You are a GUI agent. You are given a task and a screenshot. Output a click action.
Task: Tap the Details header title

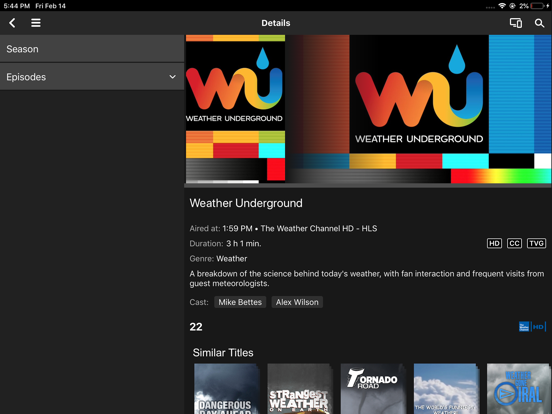click(x=276, y=23)
